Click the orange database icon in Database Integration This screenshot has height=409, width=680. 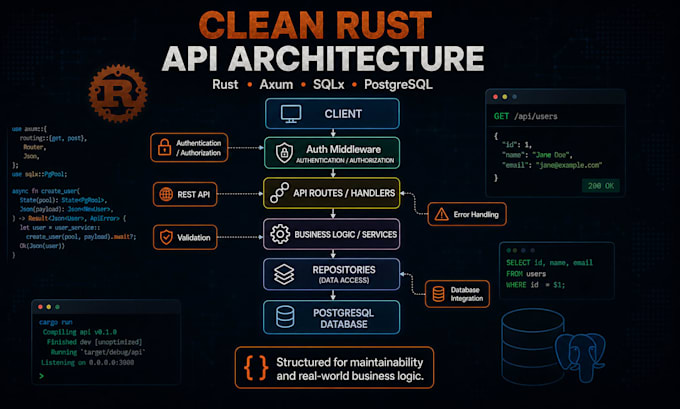click(x=438, y=294)
